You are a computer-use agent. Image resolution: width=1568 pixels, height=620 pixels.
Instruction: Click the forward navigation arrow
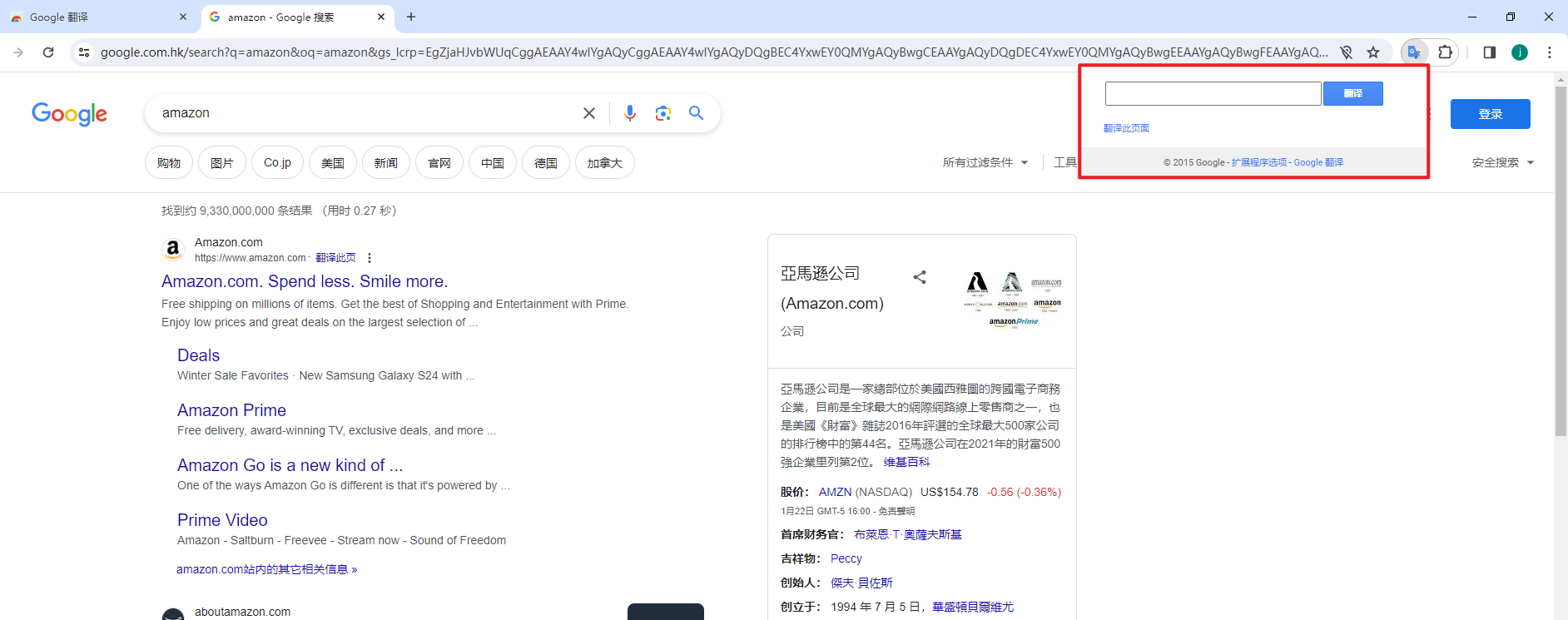[x=18, y=52]
